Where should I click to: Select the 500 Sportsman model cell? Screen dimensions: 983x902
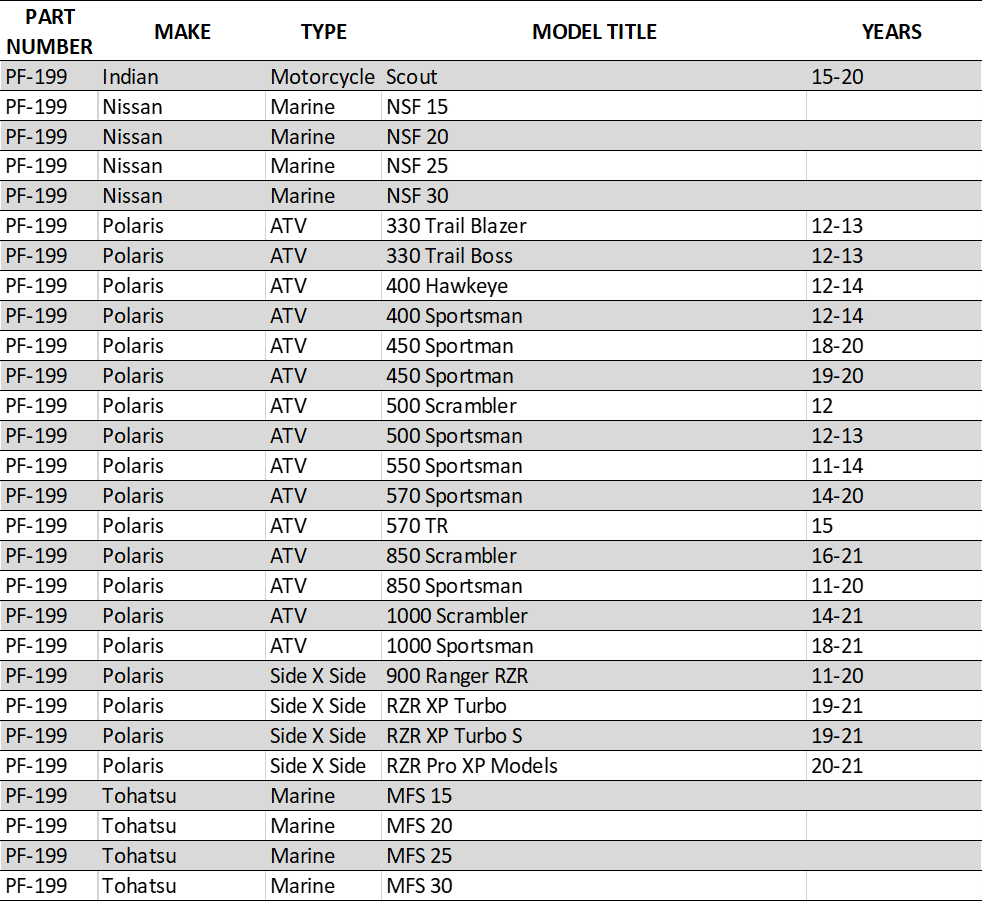click(594, 436)
